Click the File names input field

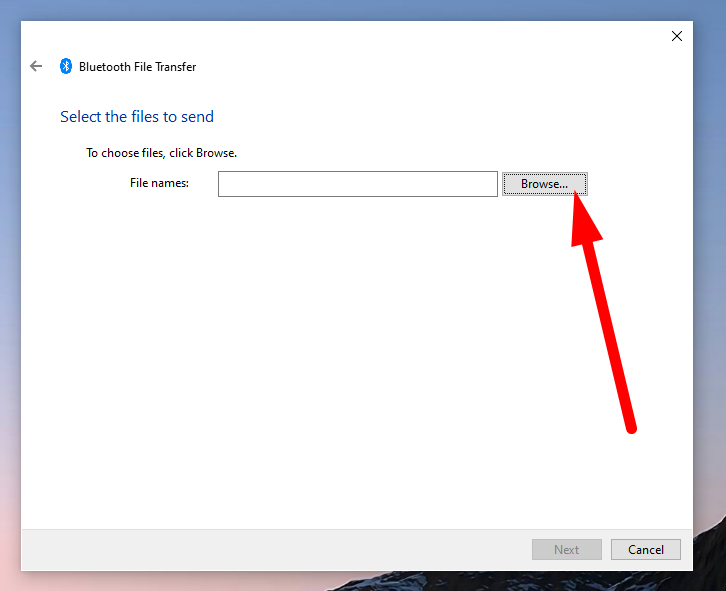coord(358,184)
